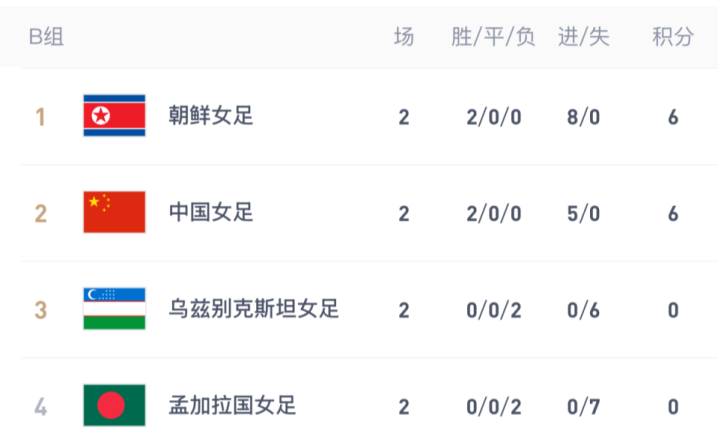Click the Uzbekistan flag icon
Screen dimensions: 718x448
[114, 309]
